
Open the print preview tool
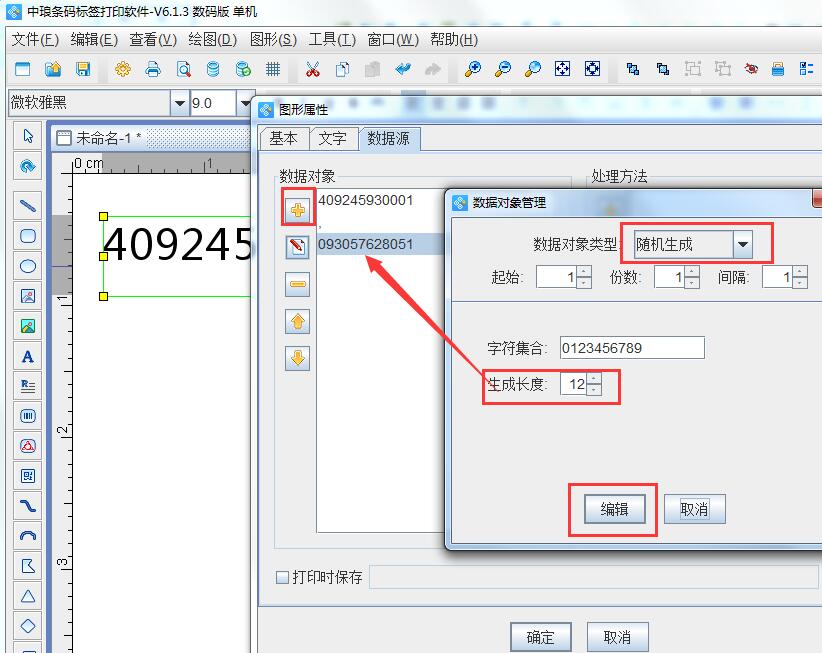[183, 70]
